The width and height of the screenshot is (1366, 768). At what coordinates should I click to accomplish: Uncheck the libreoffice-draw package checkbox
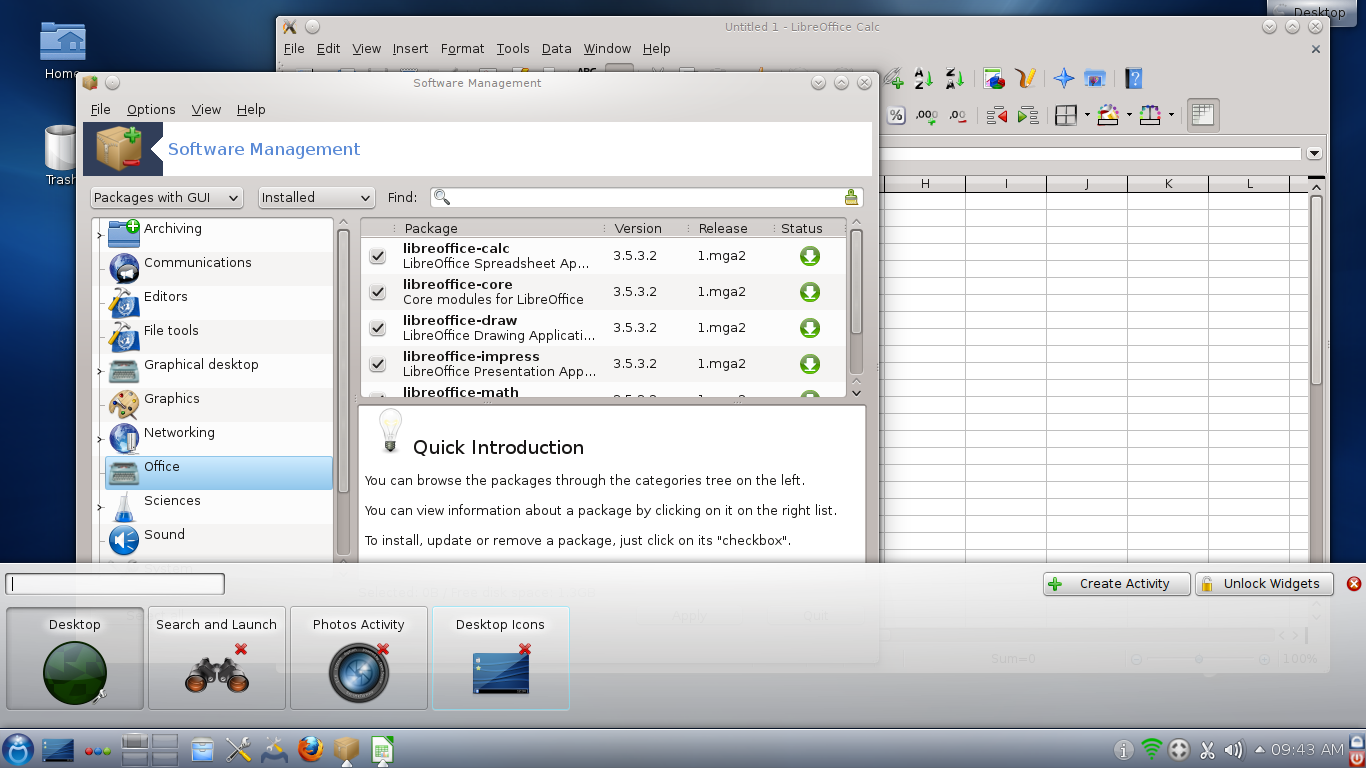pyautogui.click(x=378, y=328)
